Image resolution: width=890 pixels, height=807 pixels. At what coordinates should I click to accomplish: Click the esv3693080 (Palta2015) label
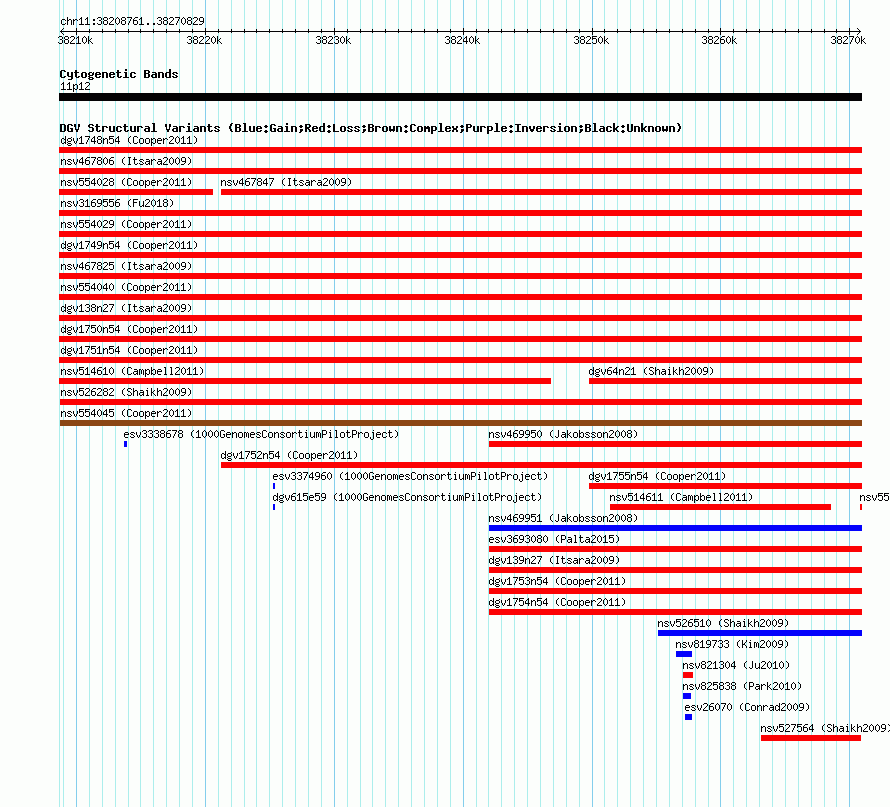(x=554, y=539)
